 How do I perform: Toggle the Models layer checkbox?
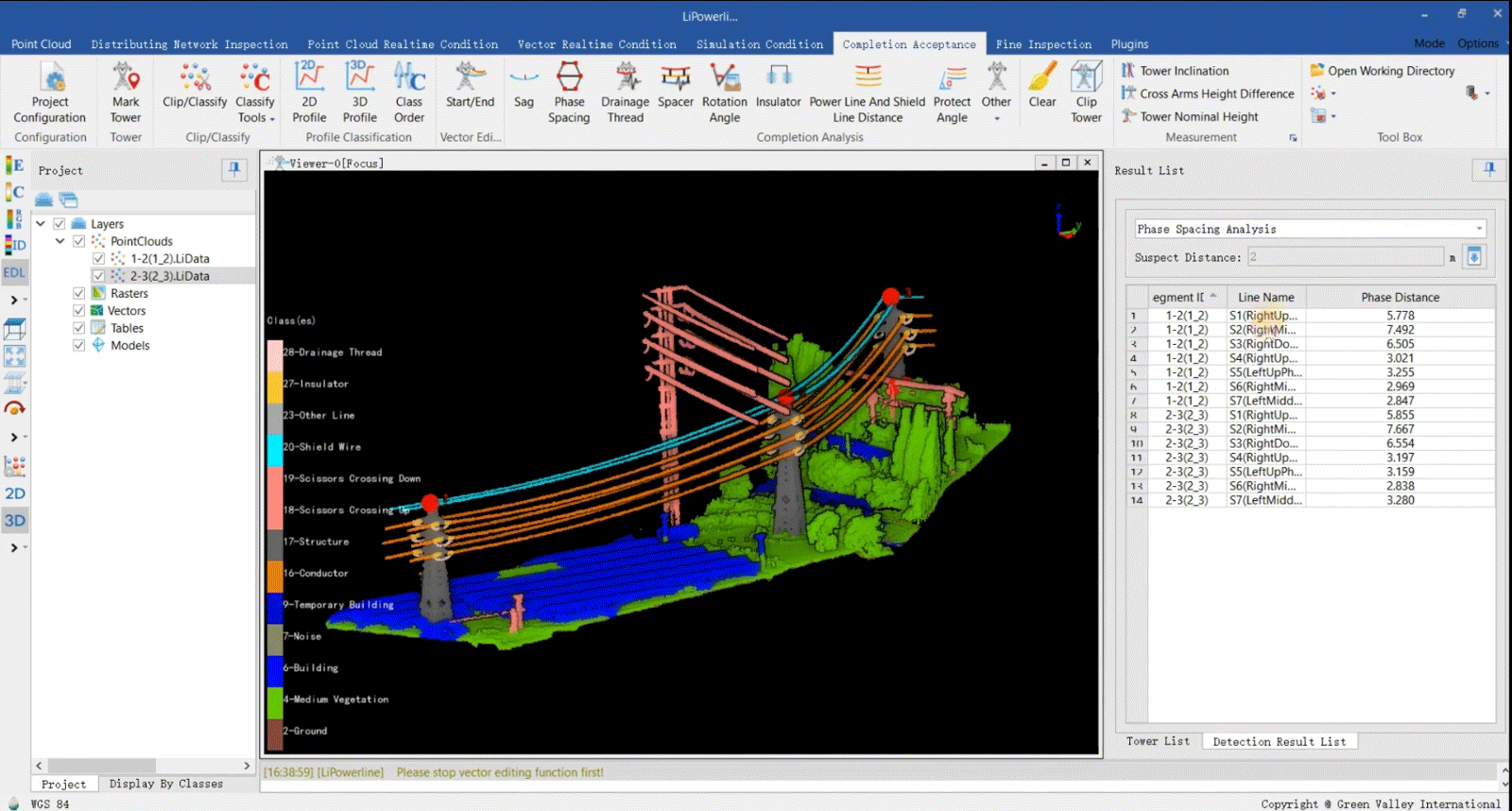coord(78,345)
